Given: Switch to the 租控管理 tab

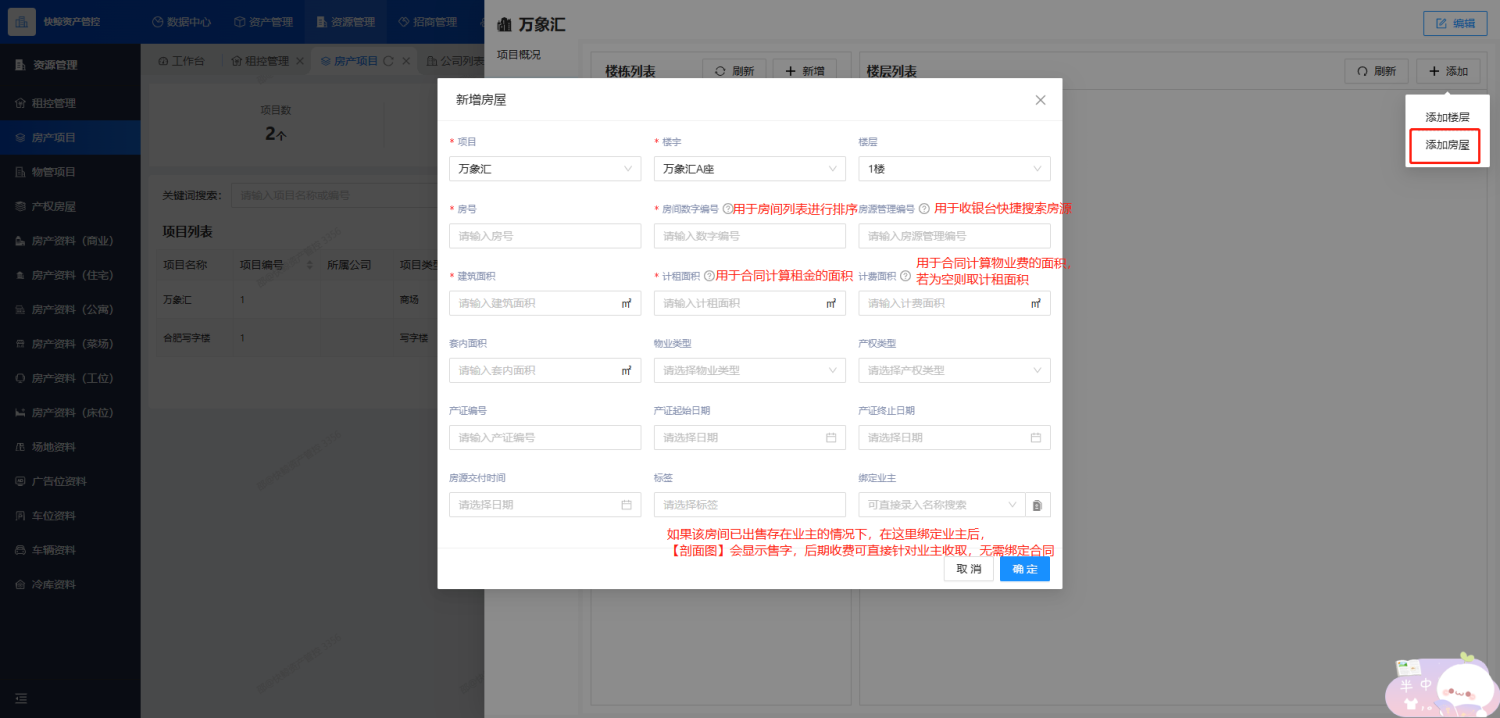Looking at the screenshot, I should pos(260,61).
